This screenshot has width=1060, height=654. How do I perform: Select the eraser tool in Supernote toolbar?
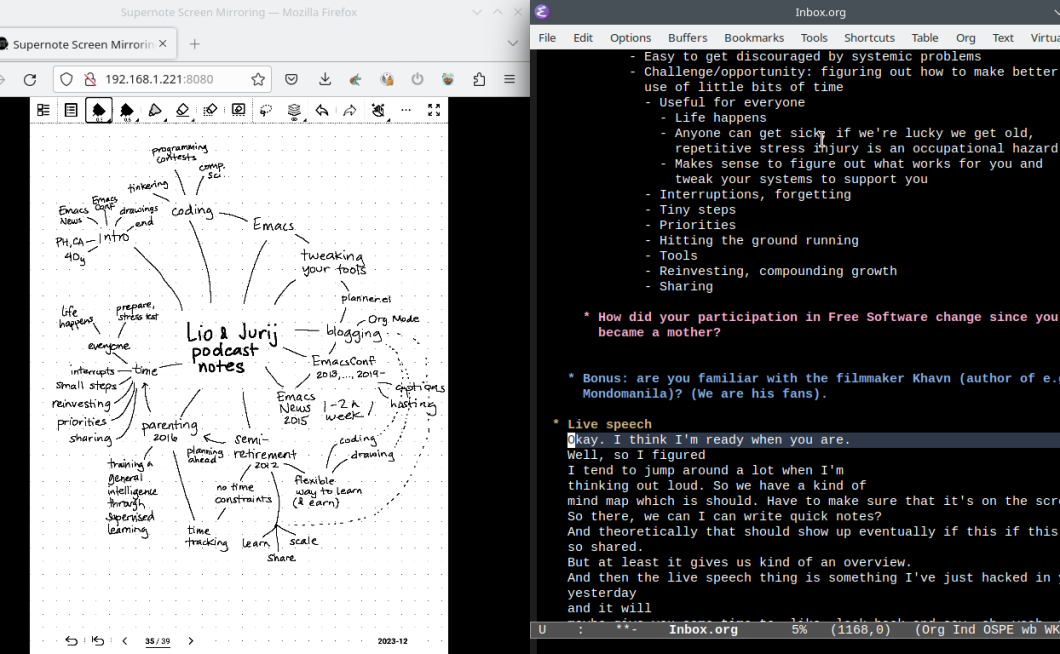tap(182, 110)
